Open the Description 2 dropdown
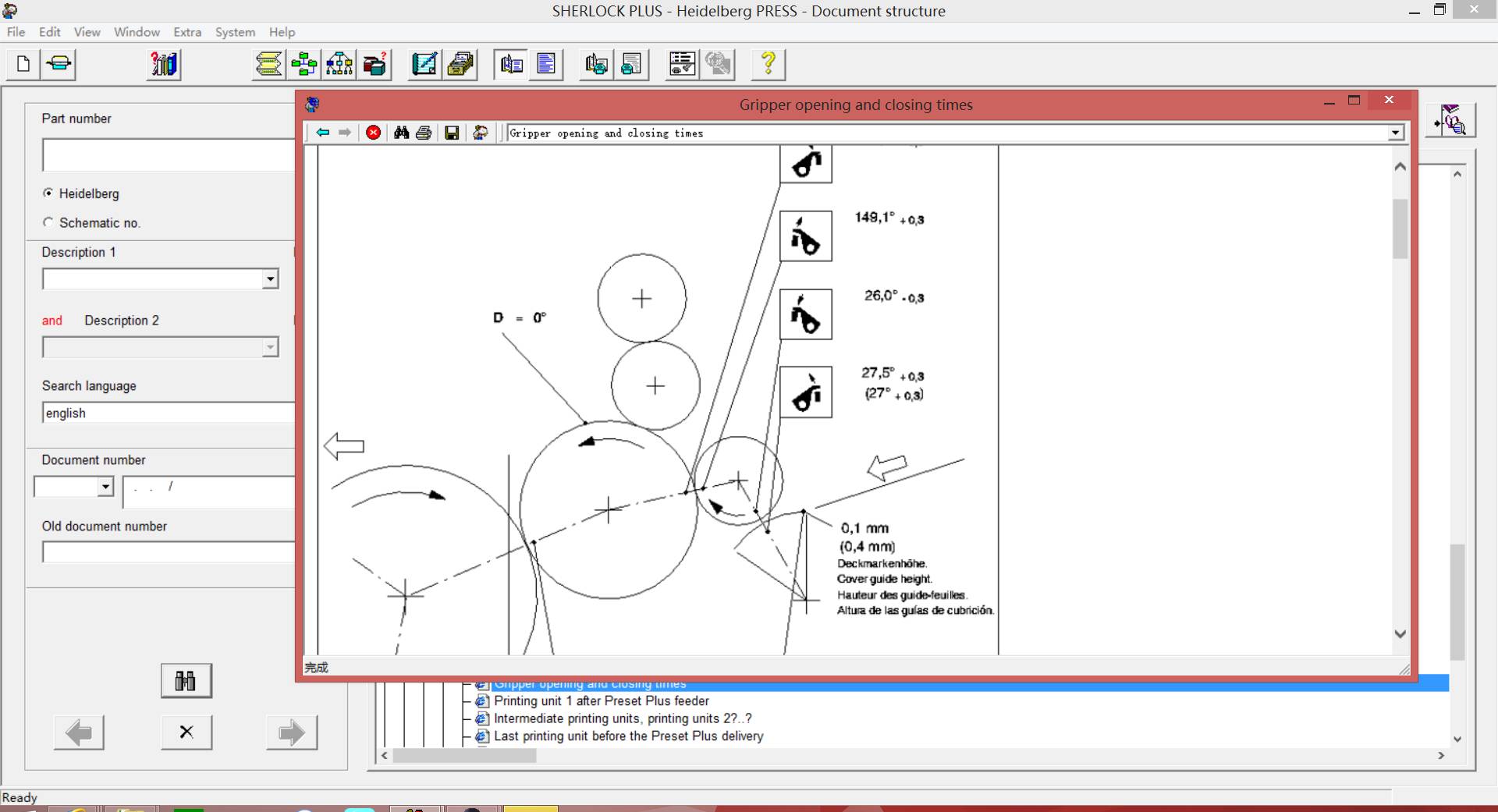Screen dimensions: 1498x812 pyautogui.click(x=270, y=347)
